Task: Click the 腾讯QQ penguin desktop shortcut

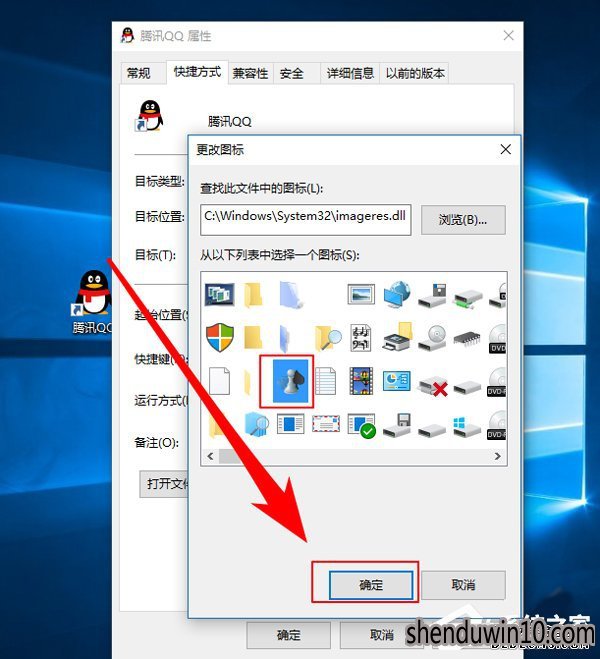Action: point(93,302)
